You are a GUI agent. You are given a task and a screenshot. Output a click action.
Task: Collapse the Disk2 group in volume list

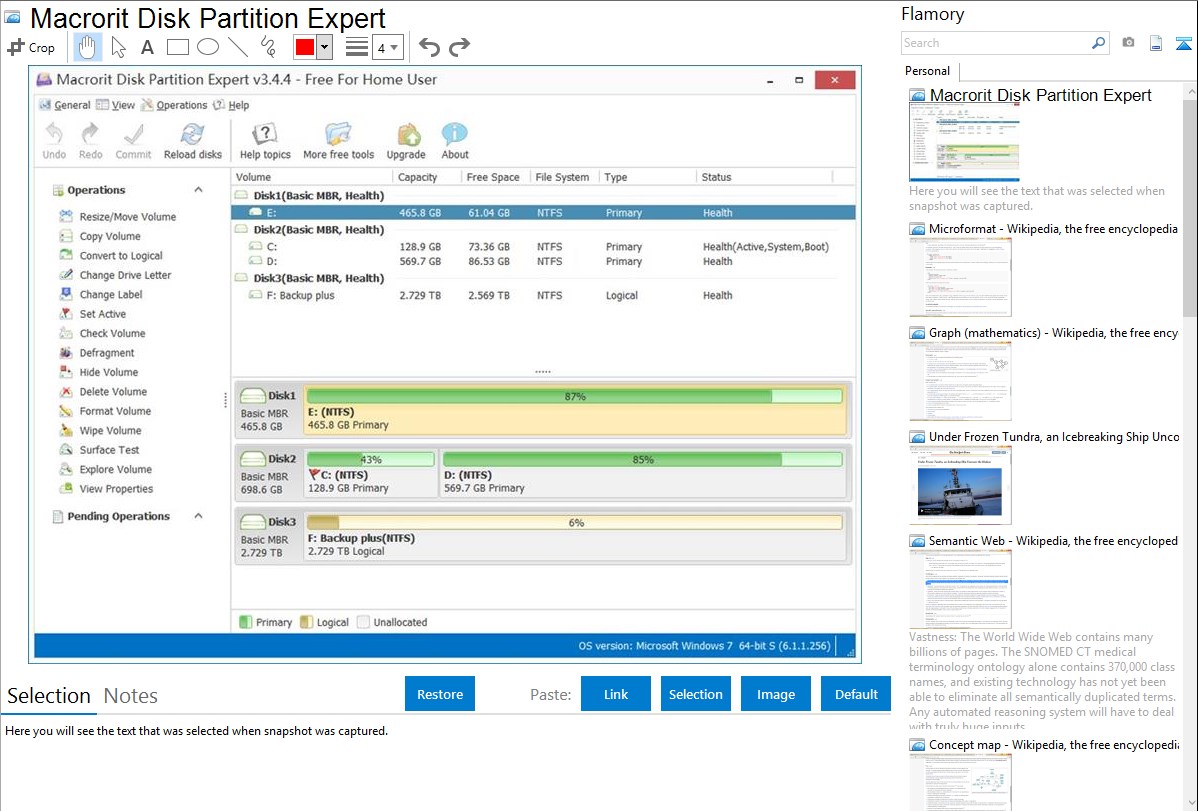tap(241, 229)
